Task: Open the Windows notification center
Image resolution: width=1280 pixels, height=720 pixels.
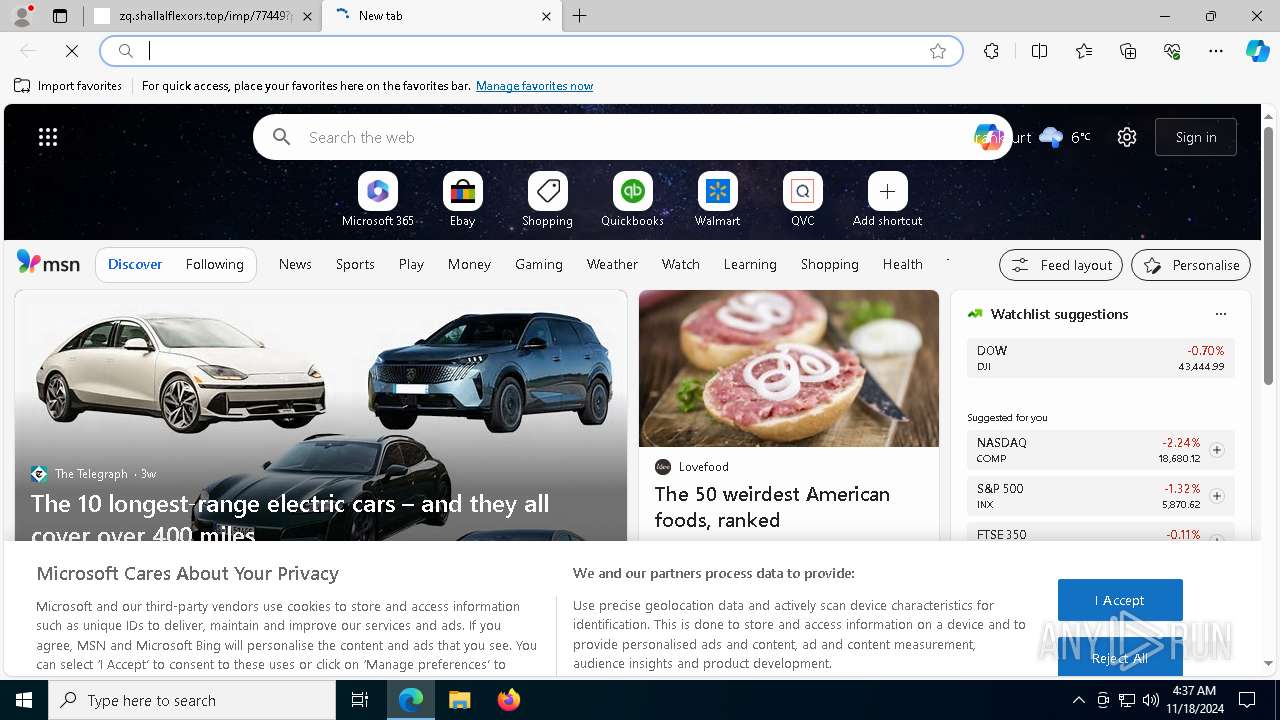Action: (x=1247, y=700)
